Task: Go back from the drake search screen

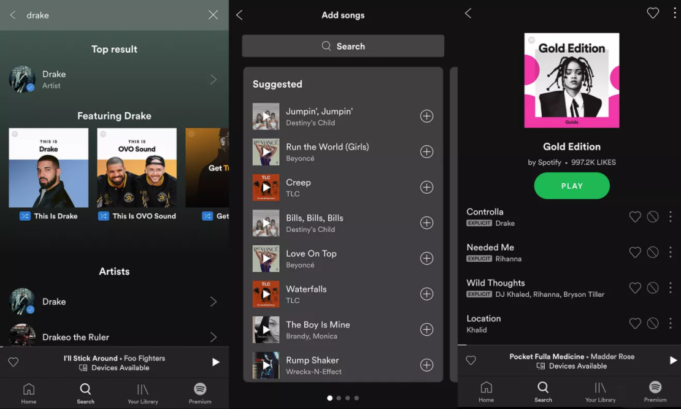Action: pyautogui.click(x=13, y=15)
